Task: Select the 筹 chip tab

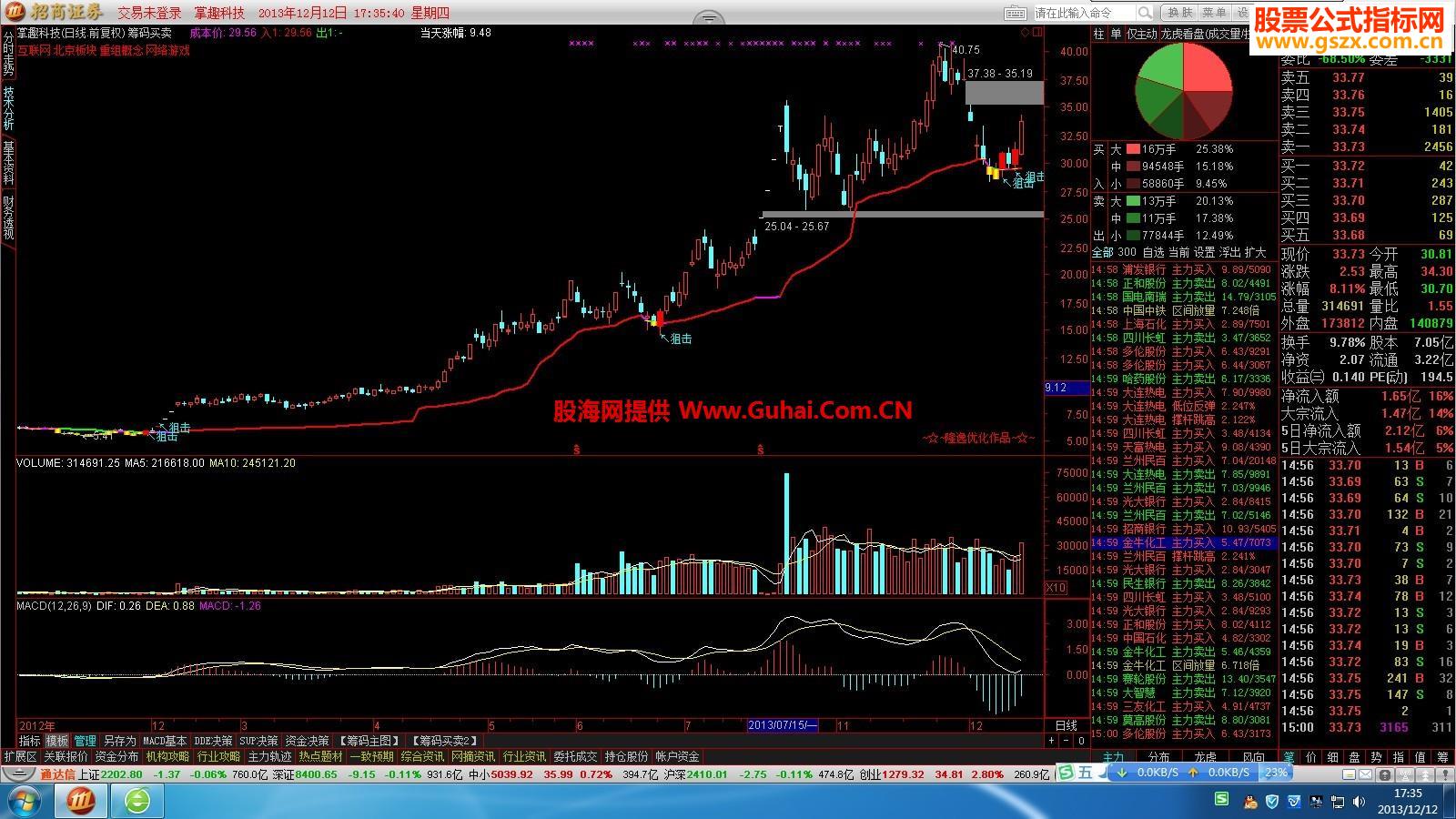Action: coord(1442,757)
